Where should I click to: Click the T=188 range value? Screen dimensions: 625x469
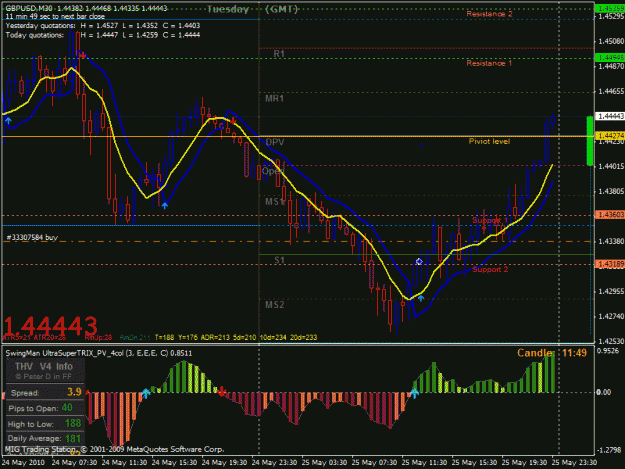(x=164, y=338)
